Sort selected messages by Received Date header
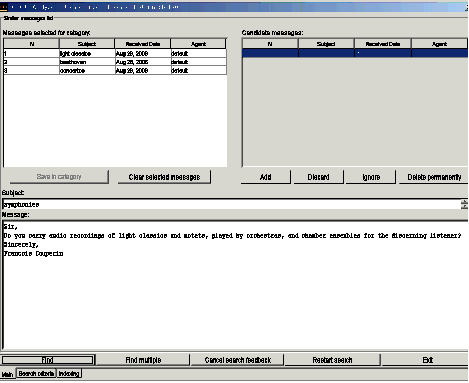The width and height of the screenshot is (469, 383). click(x=143, y=44)
